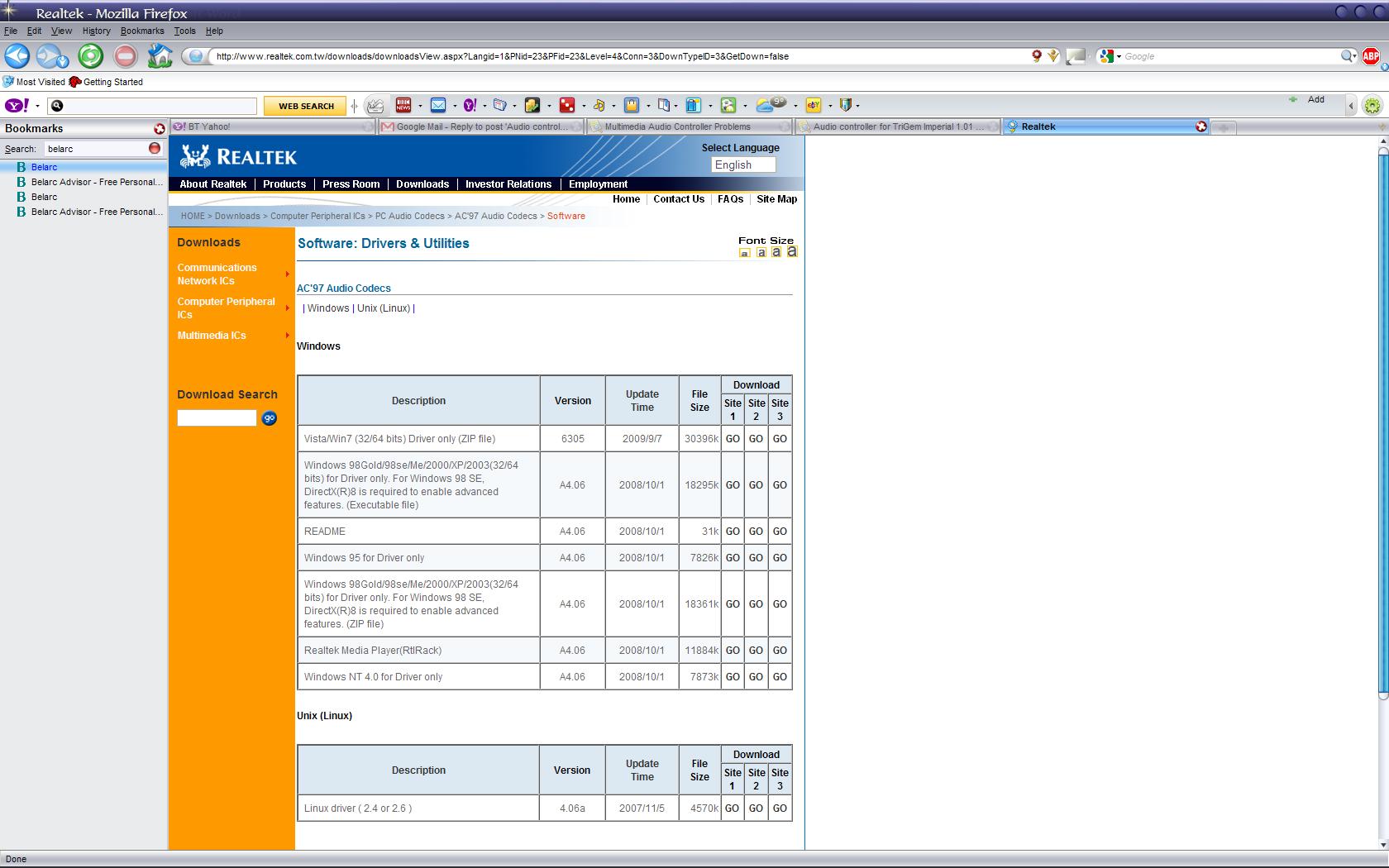This screenshot has width=1389, height=868.
Task: Click the magnifier in the Google search box
Action: click(1347, 56)
